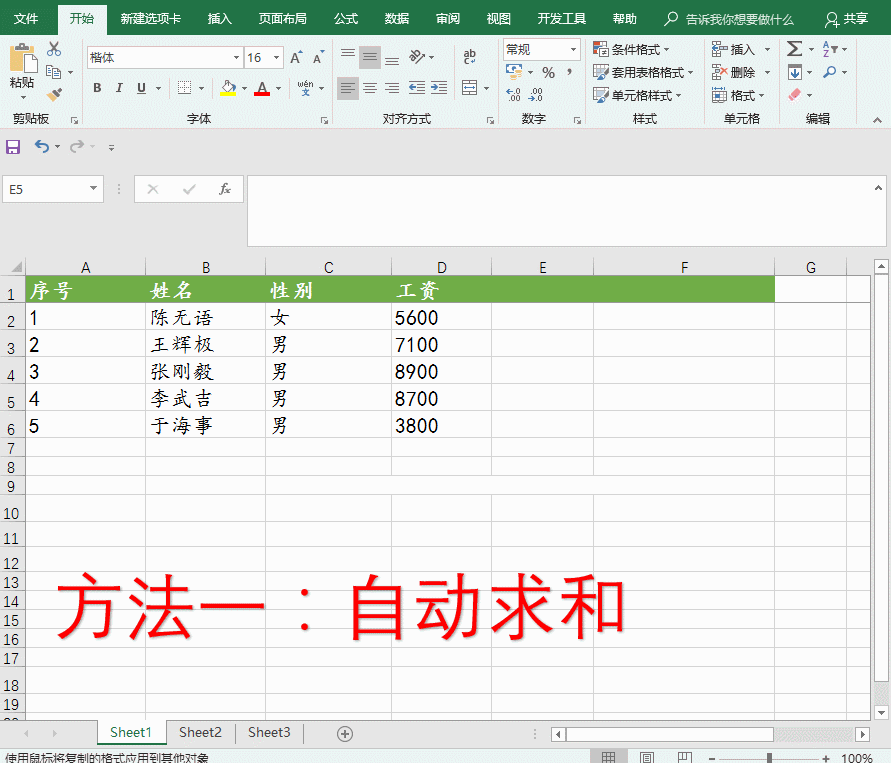Image resolution: width=891 pixels, height=763 pixels.
Task: Click the Fill down icon
Action: click(x=794, y=72)
